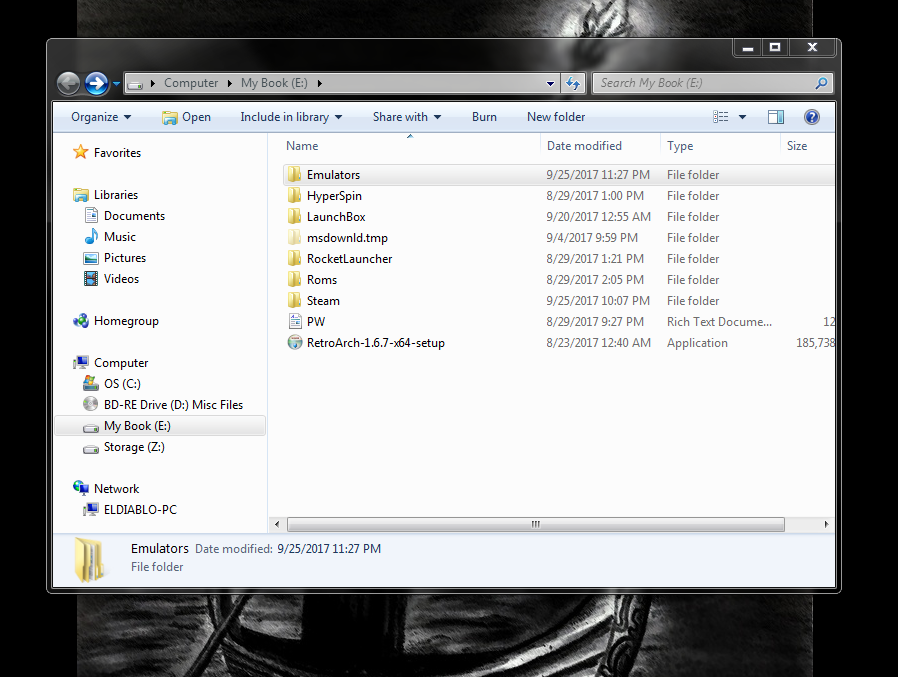Click the Steam date 9/25/2017 10:07 PM

pos(597,301)
